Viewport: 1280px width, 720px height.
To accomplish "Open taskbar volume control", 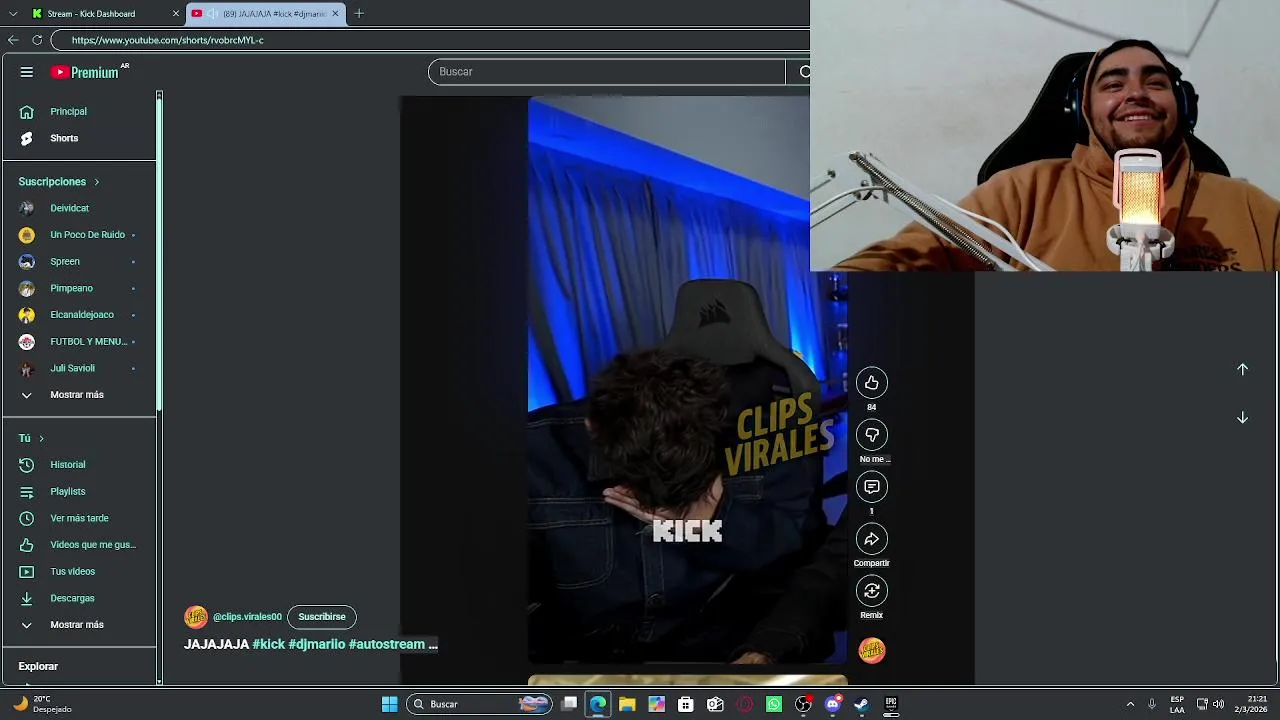I will click(1218, 704).
